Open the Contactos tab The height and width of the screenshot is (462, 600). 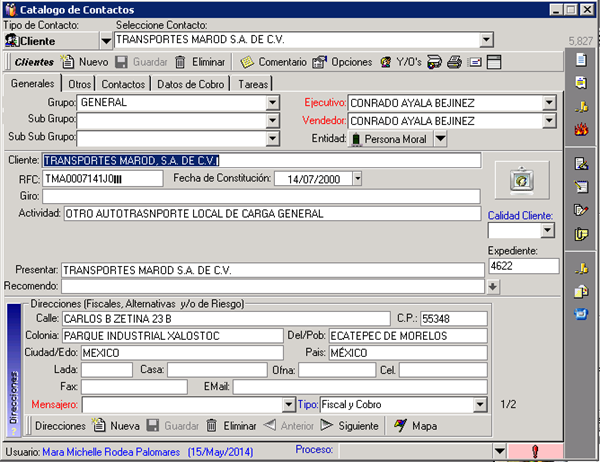pyautogui.click(x=123, y=84)
